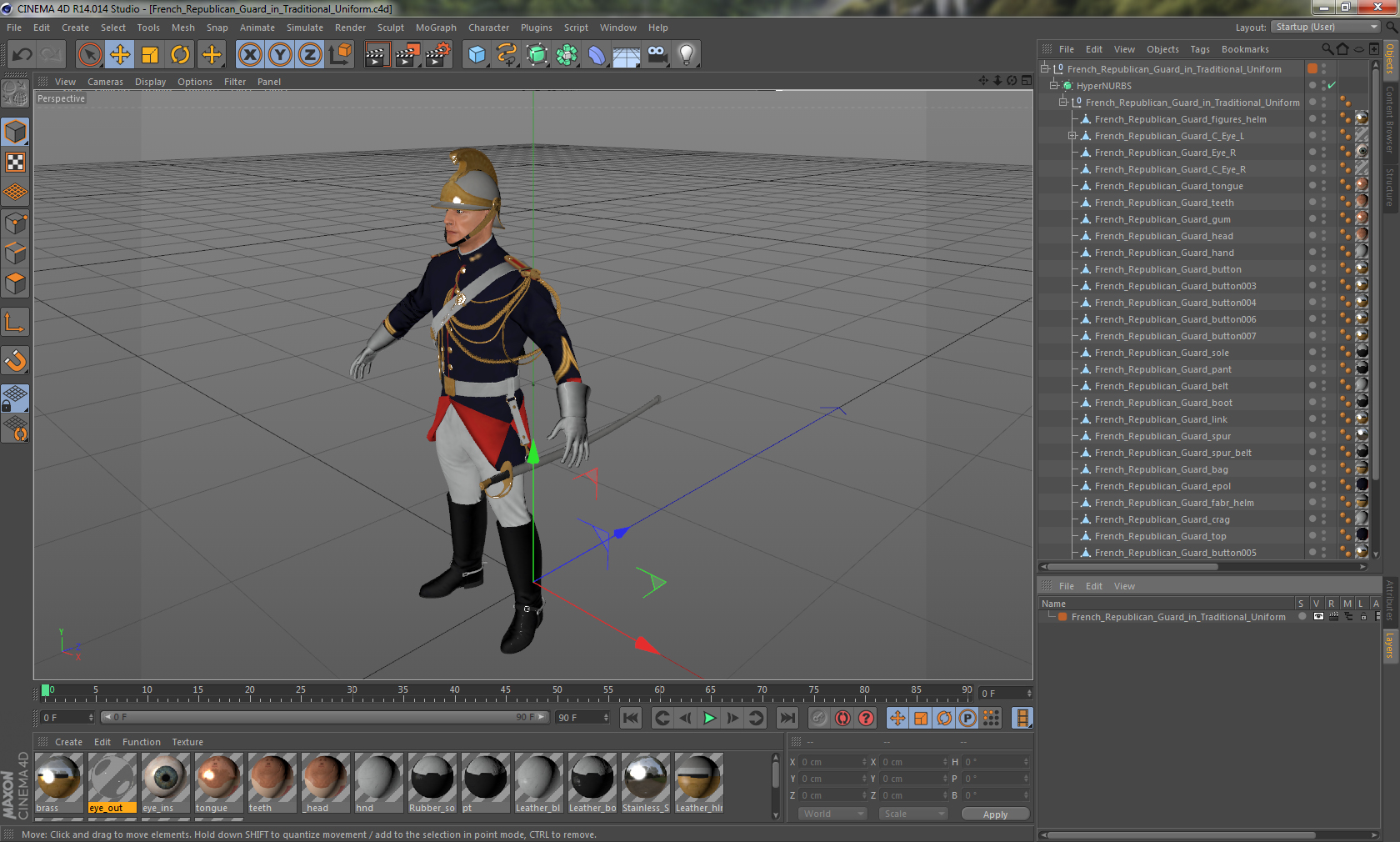This screenshot has width=1400, height=842.
Task: Toggle autokeying button
Action: [x=843, y=718]
